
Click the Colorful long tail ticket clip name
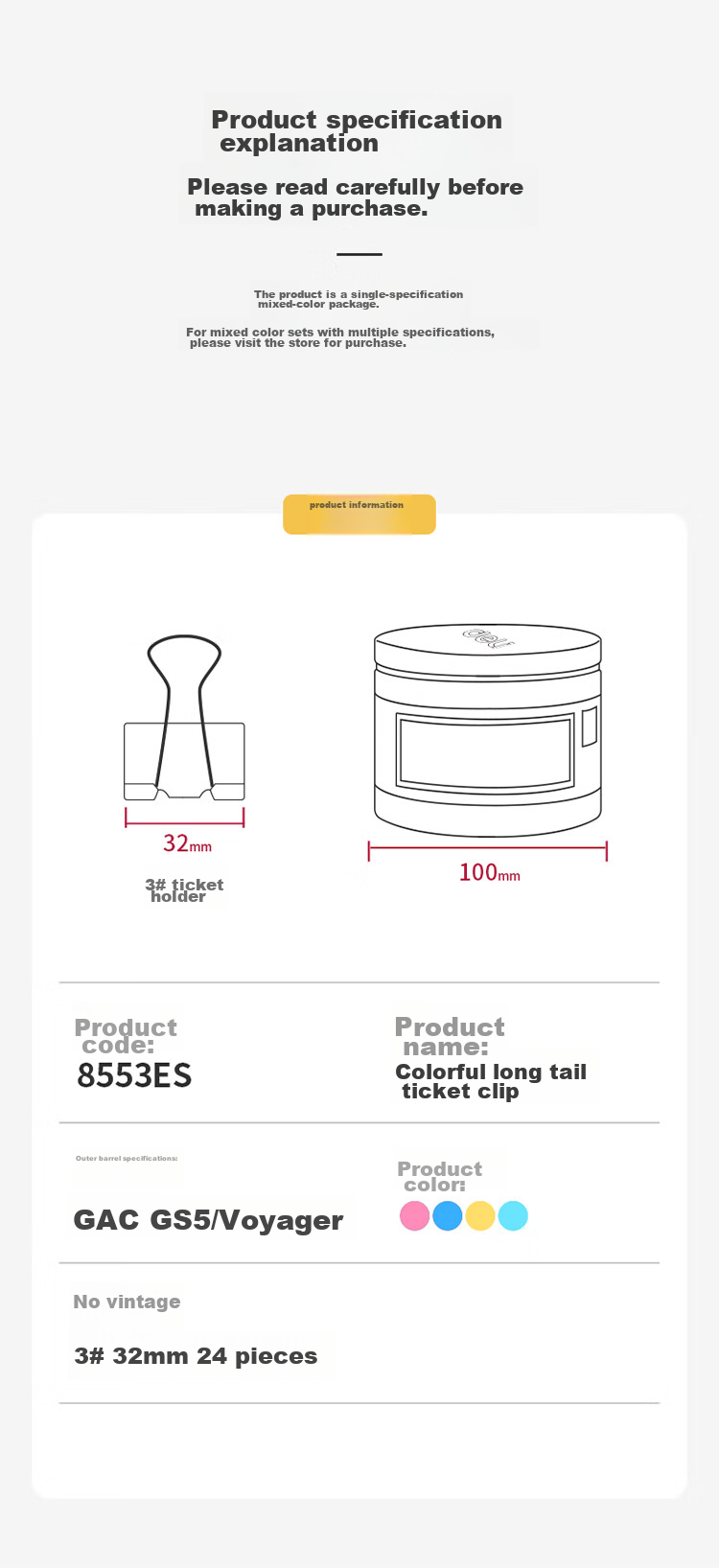pos(491,1082)
